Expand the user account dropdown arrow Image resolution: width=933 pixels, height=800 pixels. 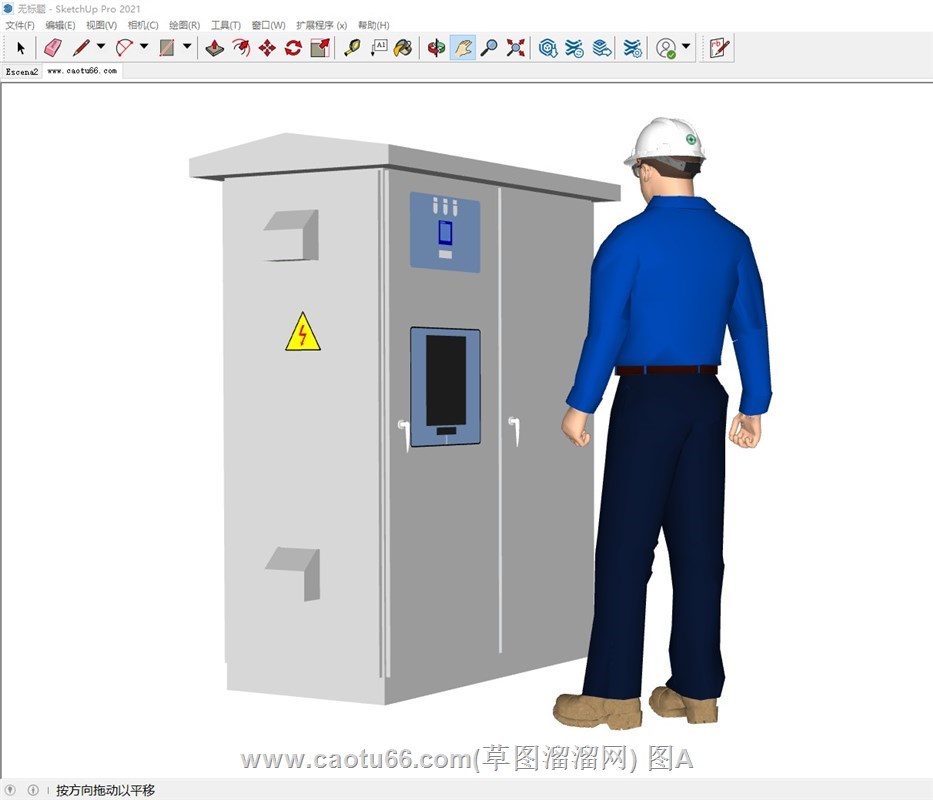click(686, 46)
